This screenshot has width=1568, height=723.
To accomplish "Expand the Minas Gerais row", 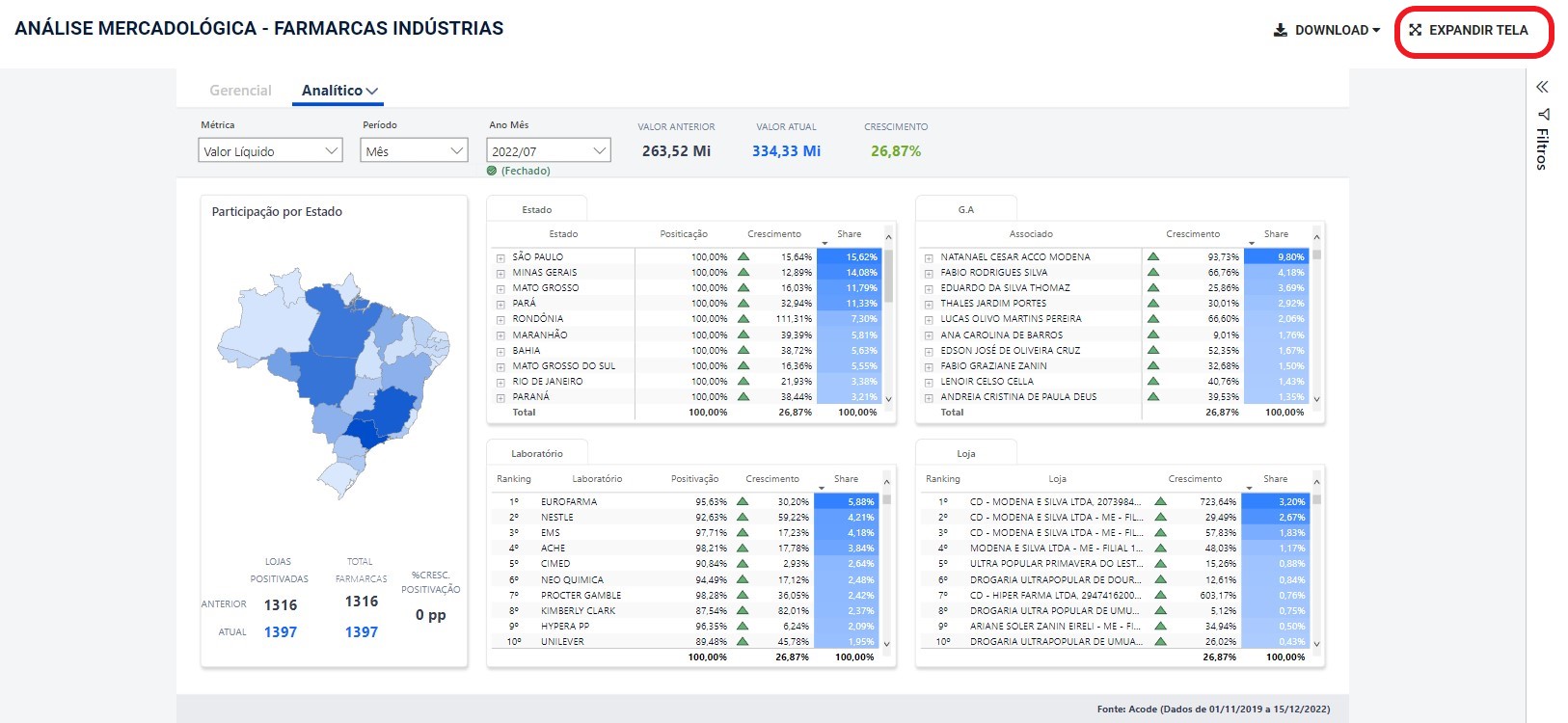I will tap(500, 274).
